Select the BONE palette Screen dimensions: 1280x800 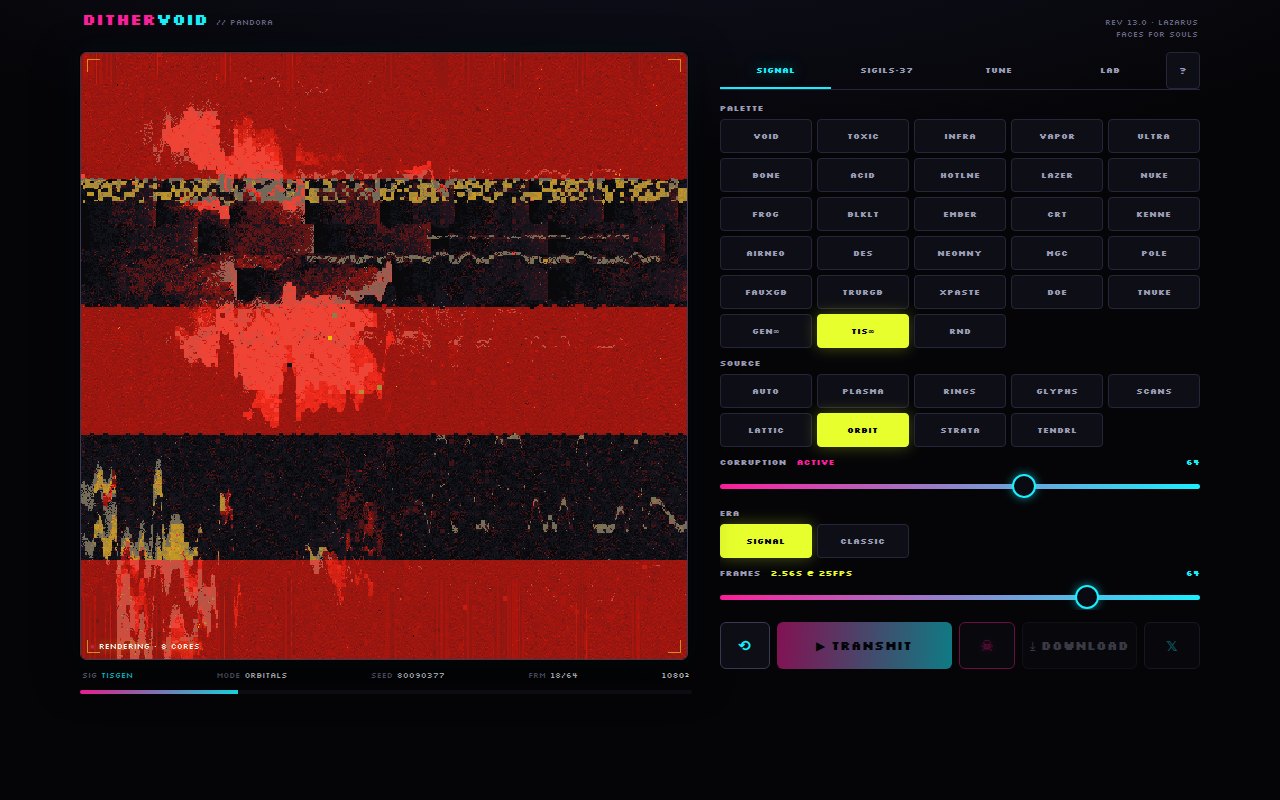tap(766, 175)
